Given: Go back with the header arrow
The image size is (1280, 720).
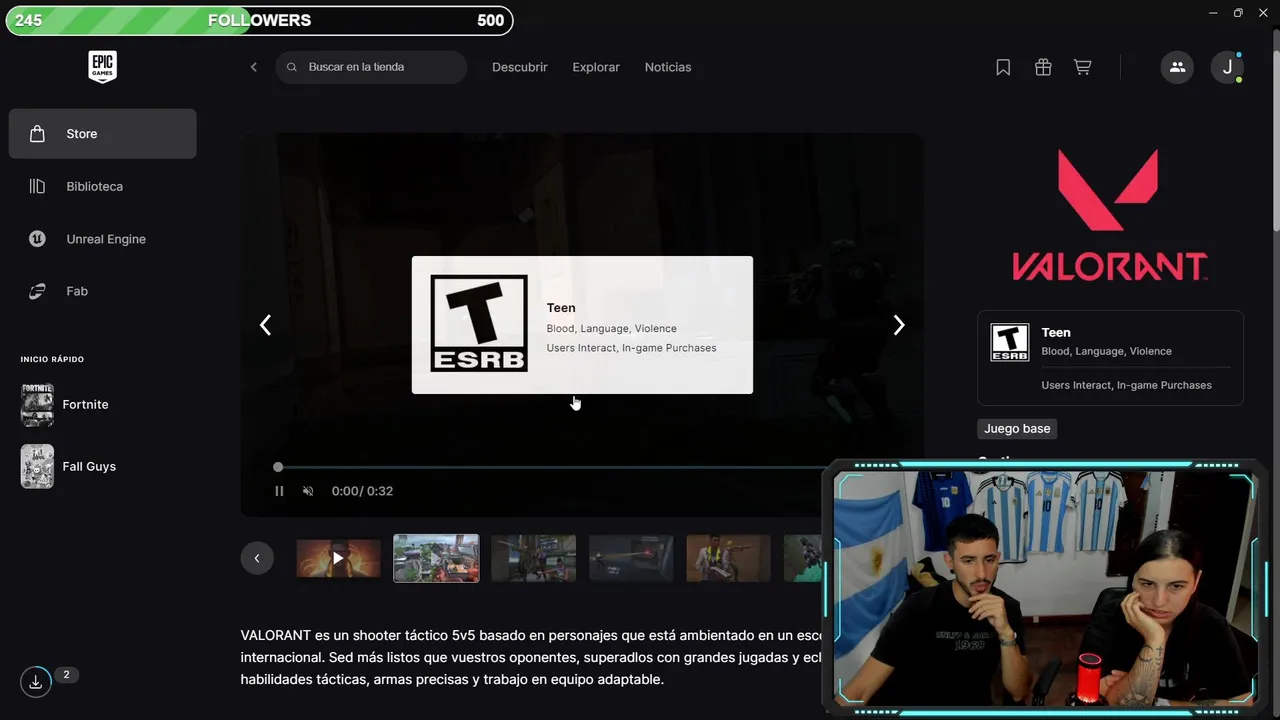Looking at the screenshot, I should tap(254, 67).
